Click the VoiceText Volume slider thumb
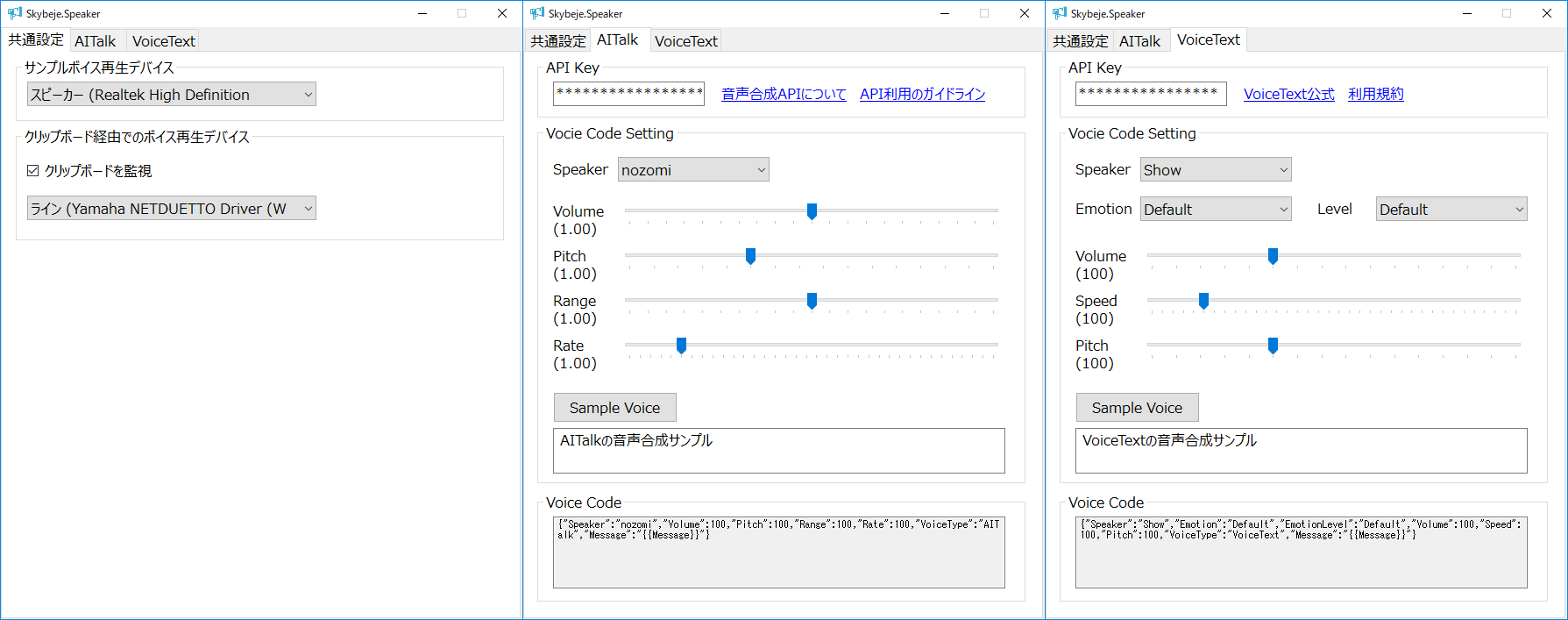The height and width of the screenshot is (620, 1568). pos(1273,256)
